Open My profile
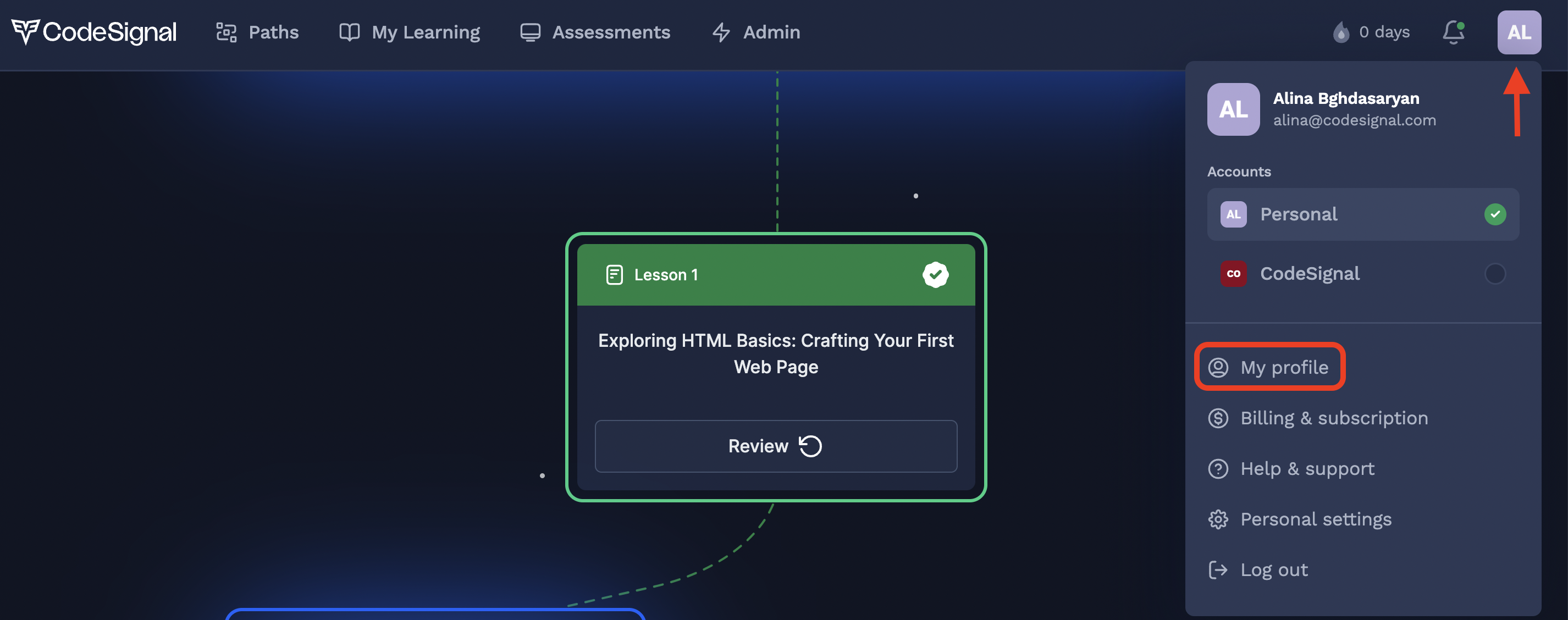 [1269, 367]
